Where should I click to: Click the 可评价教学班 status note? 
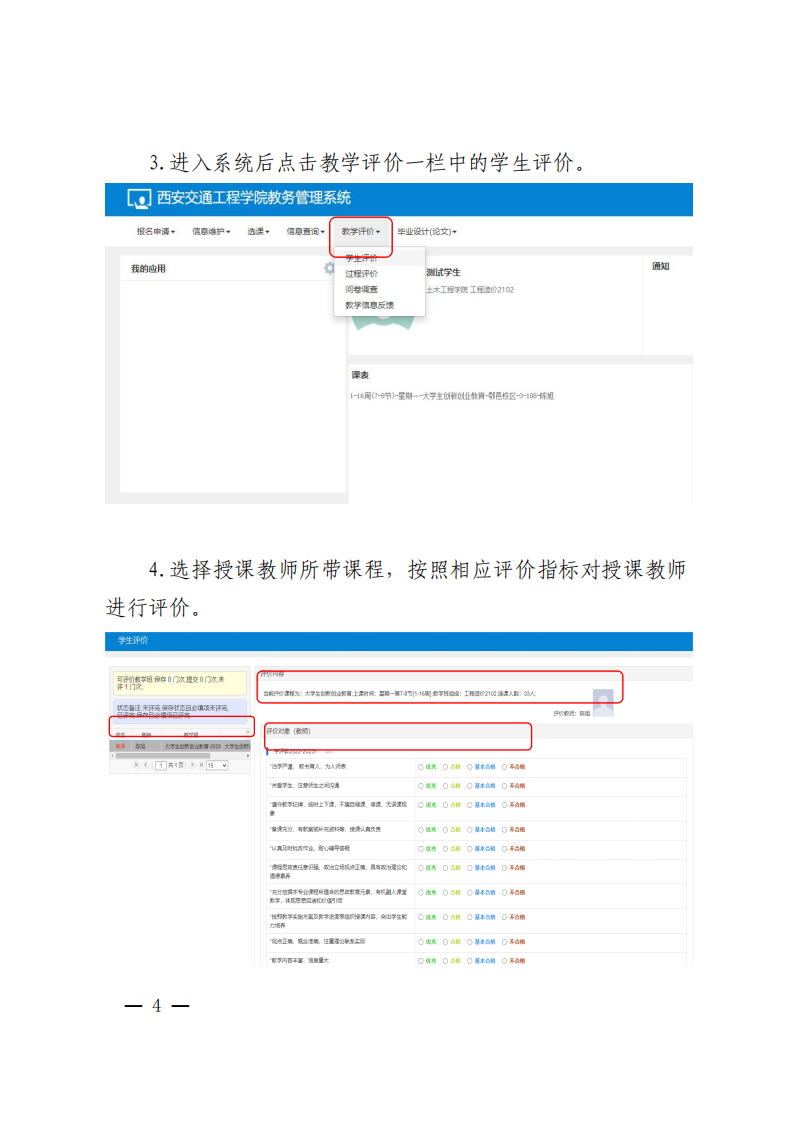(x=180, y=683)
